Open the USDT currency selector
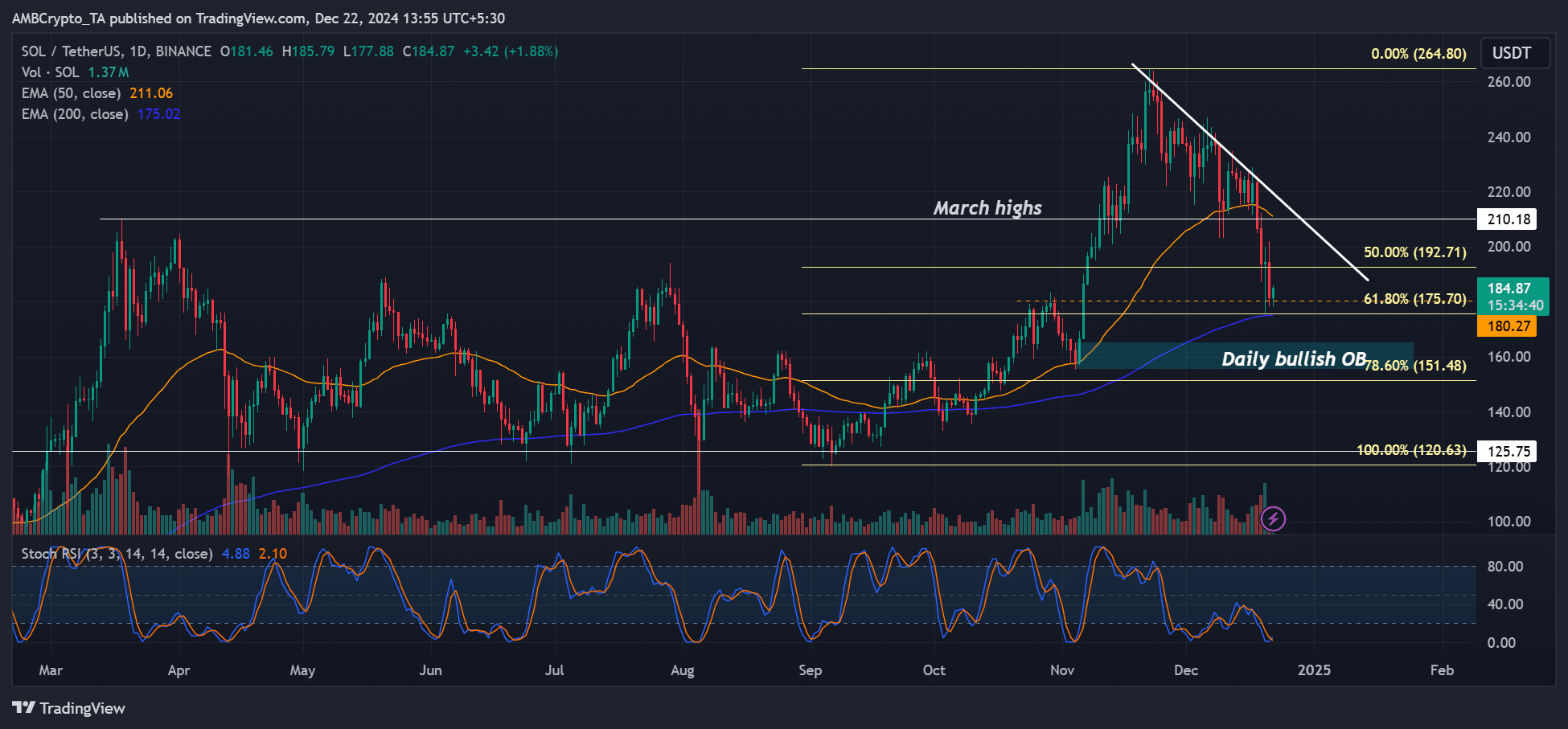Viewport: 1568px width, 729px height. tap(1511, 53)
